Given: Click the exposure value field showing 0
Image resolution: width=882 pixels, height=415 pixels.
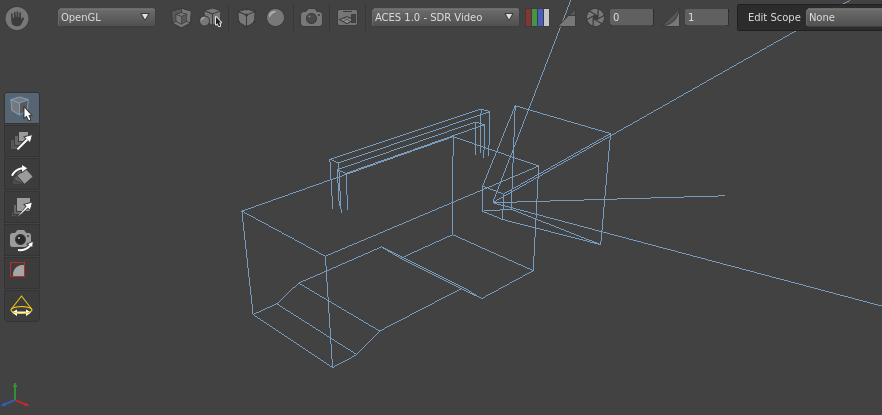Looking at the screenshot, I should 631,17.
